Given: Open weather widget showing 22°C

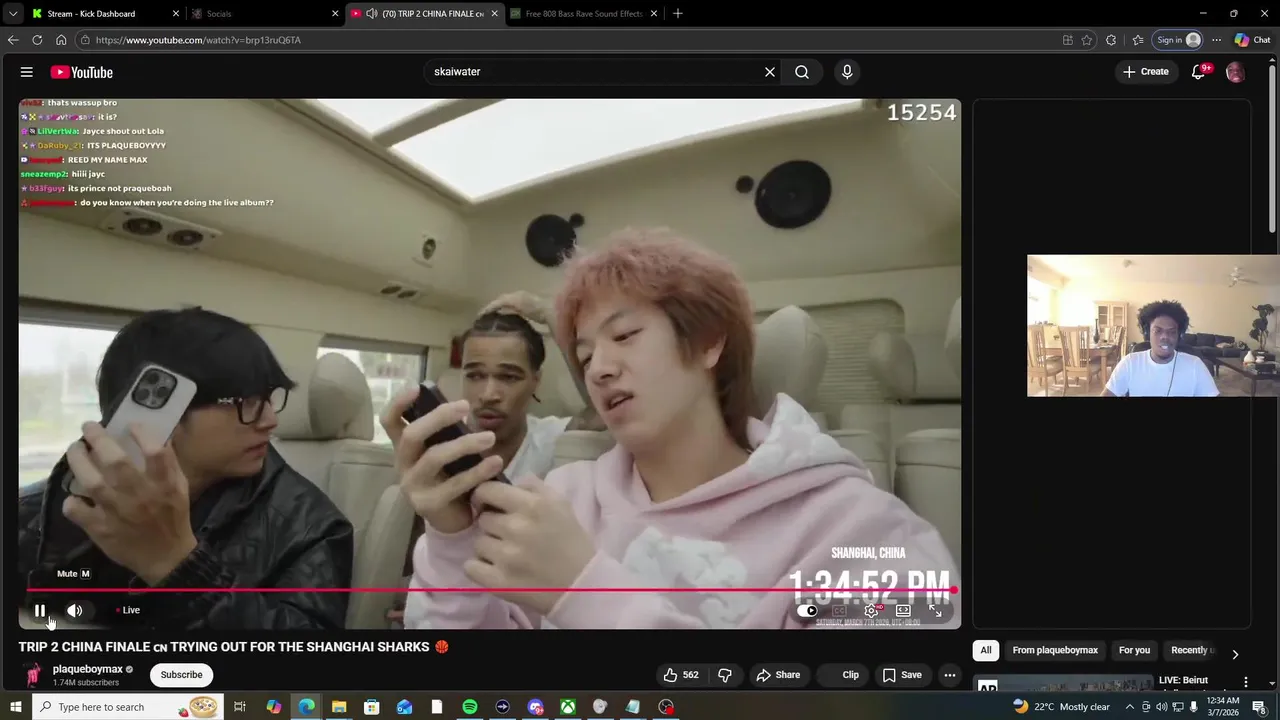Looking at the screenshot, I should [x=1061, y=707].
